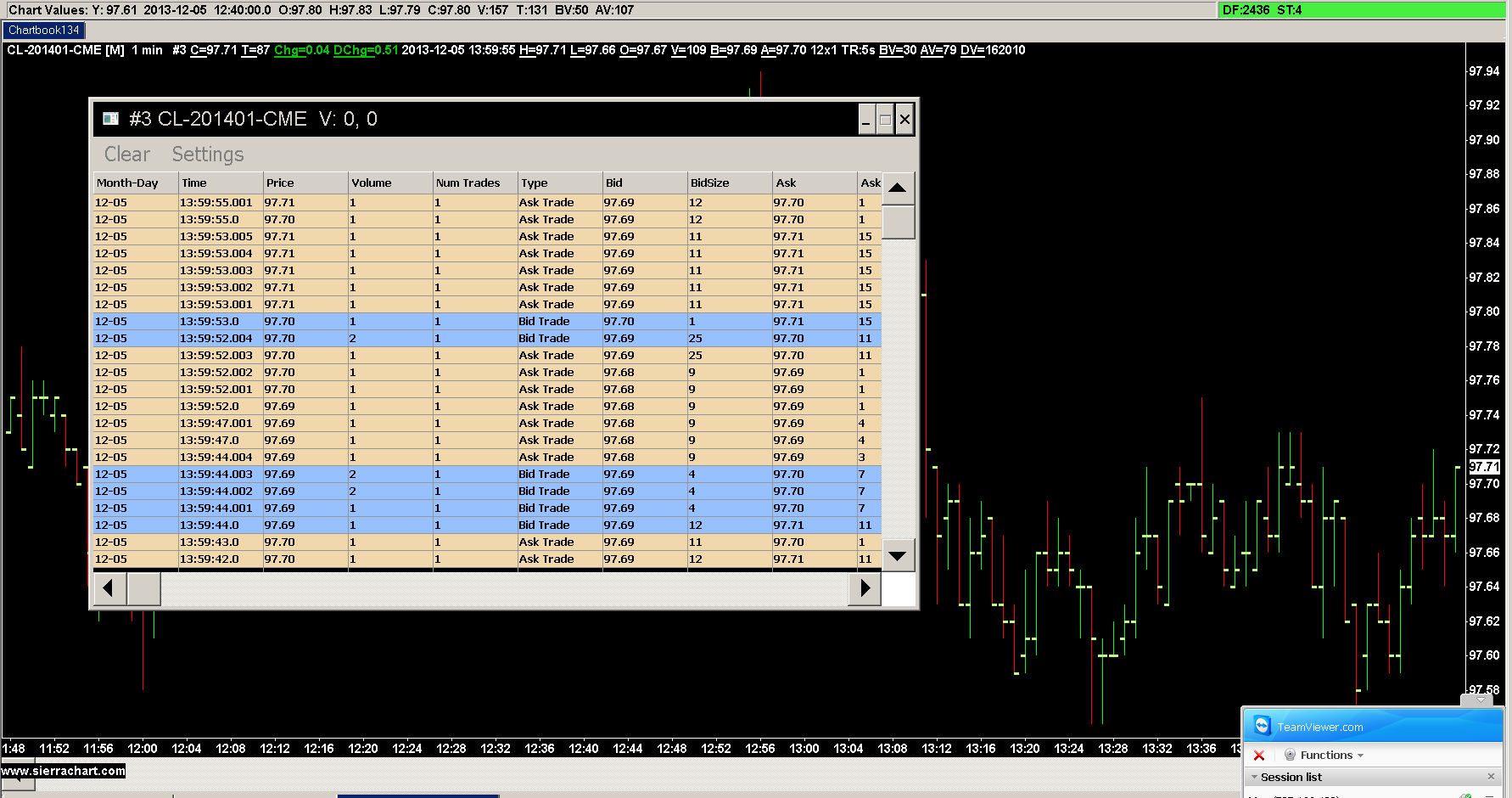1512x798 pixels.
Task: Click the Type column header
Action: [x=560, y=183]
